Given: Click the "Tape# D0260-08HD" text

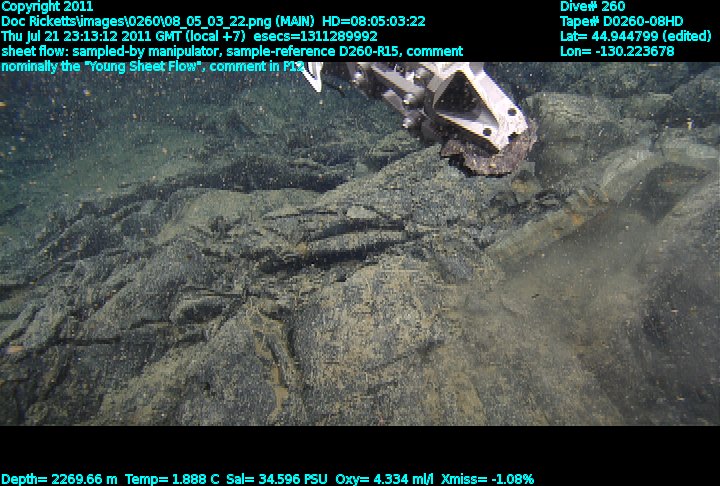Looking at the screenshot, I should 621,22.
